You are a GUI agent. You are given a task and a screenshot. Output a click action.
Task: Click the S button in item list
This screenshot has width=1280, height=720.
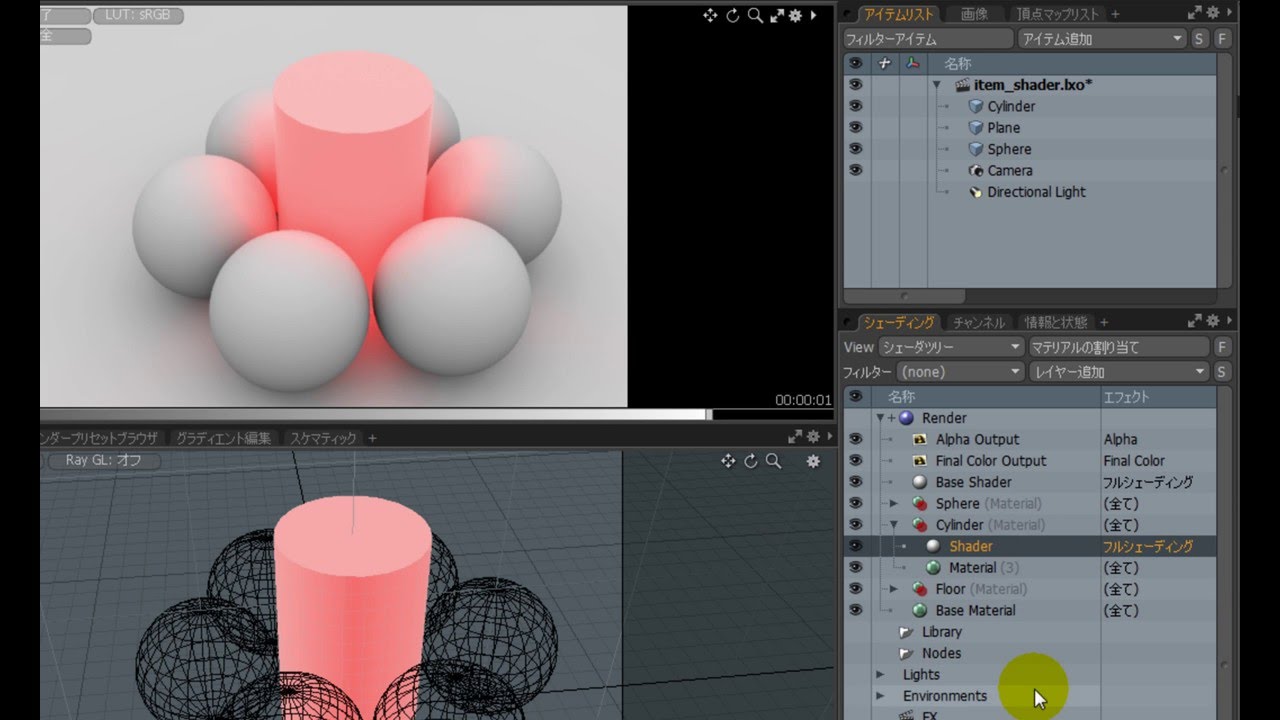pos(1200,39)
